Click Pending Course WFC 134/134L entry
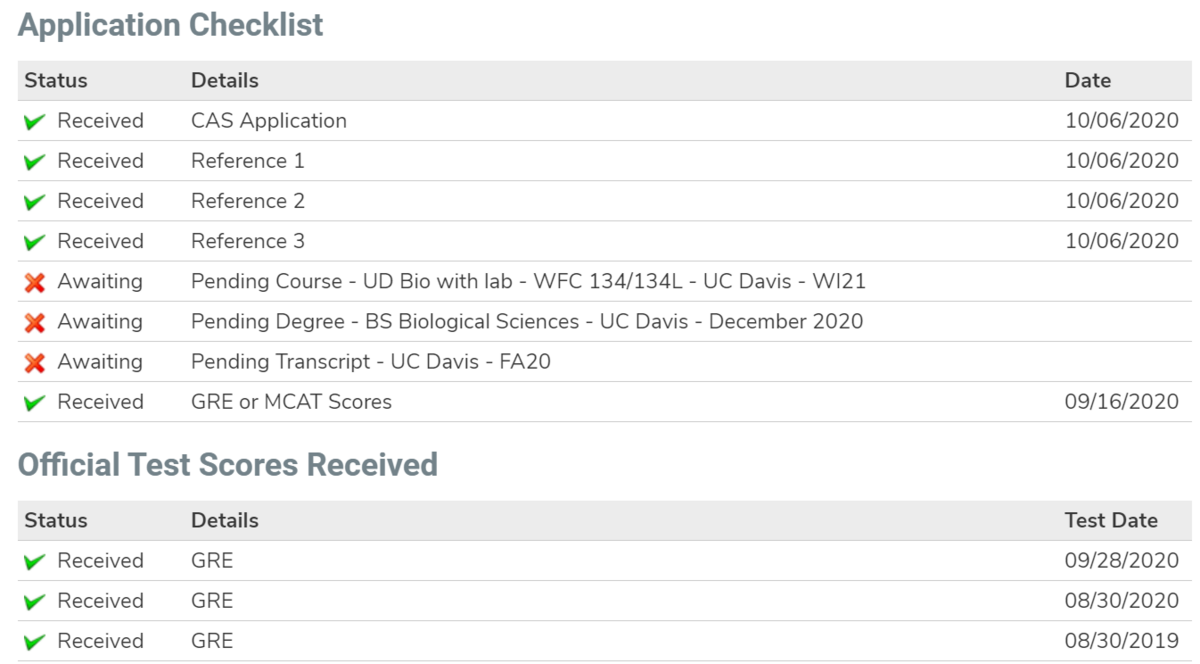 (x=528, y=281)
